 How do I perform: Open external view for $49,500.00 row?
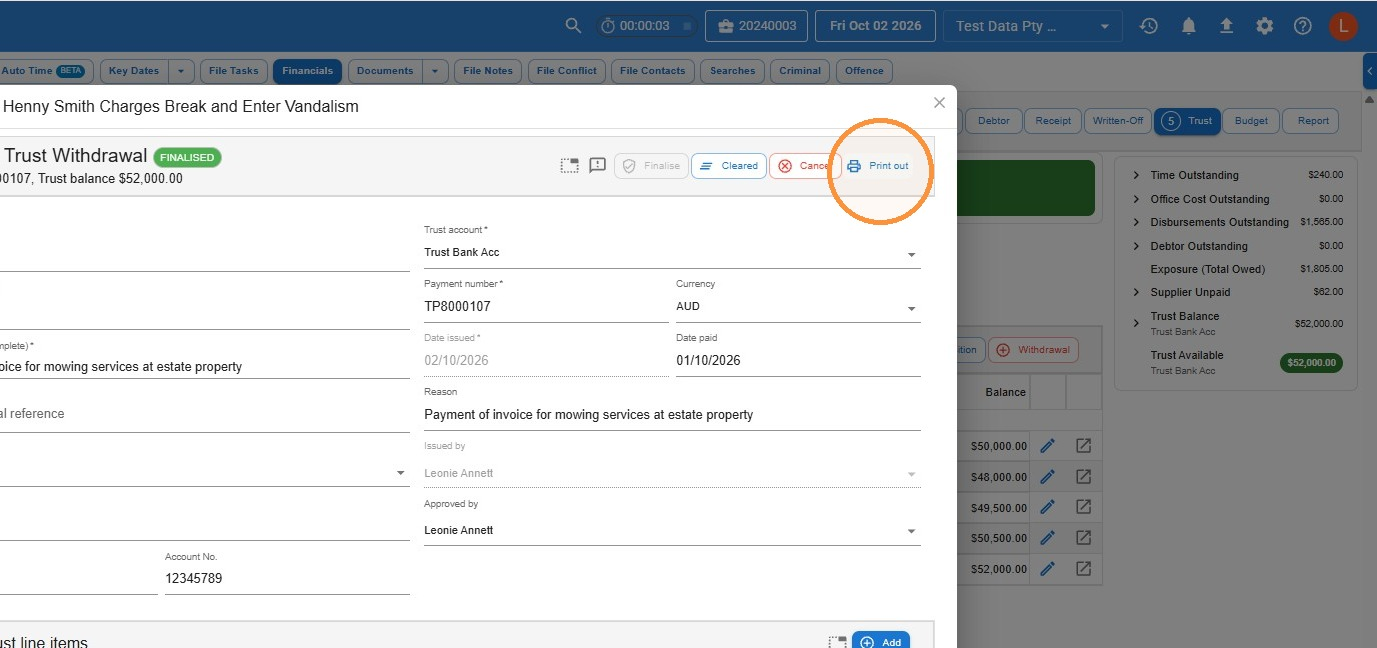[x=1083, y=507]
